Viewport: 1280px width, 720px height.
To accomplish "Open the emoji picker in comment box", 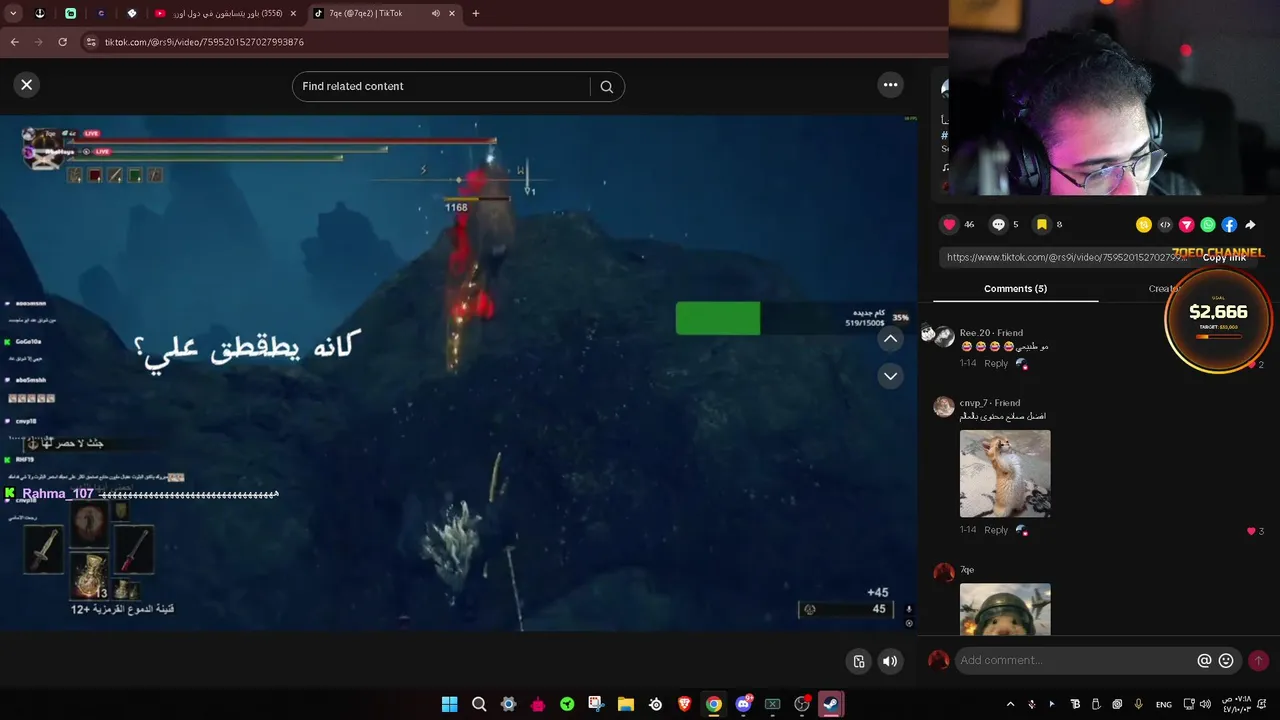I will coord(1226,661).
